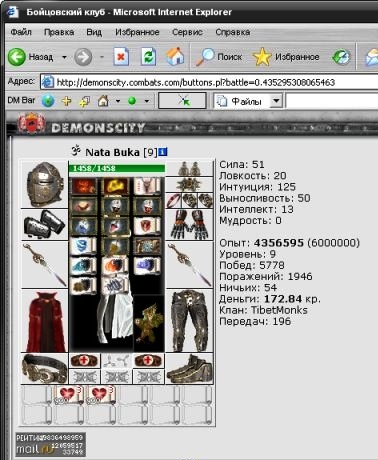Click the left red cross icon
378x460 pixels.
point(85,361)
